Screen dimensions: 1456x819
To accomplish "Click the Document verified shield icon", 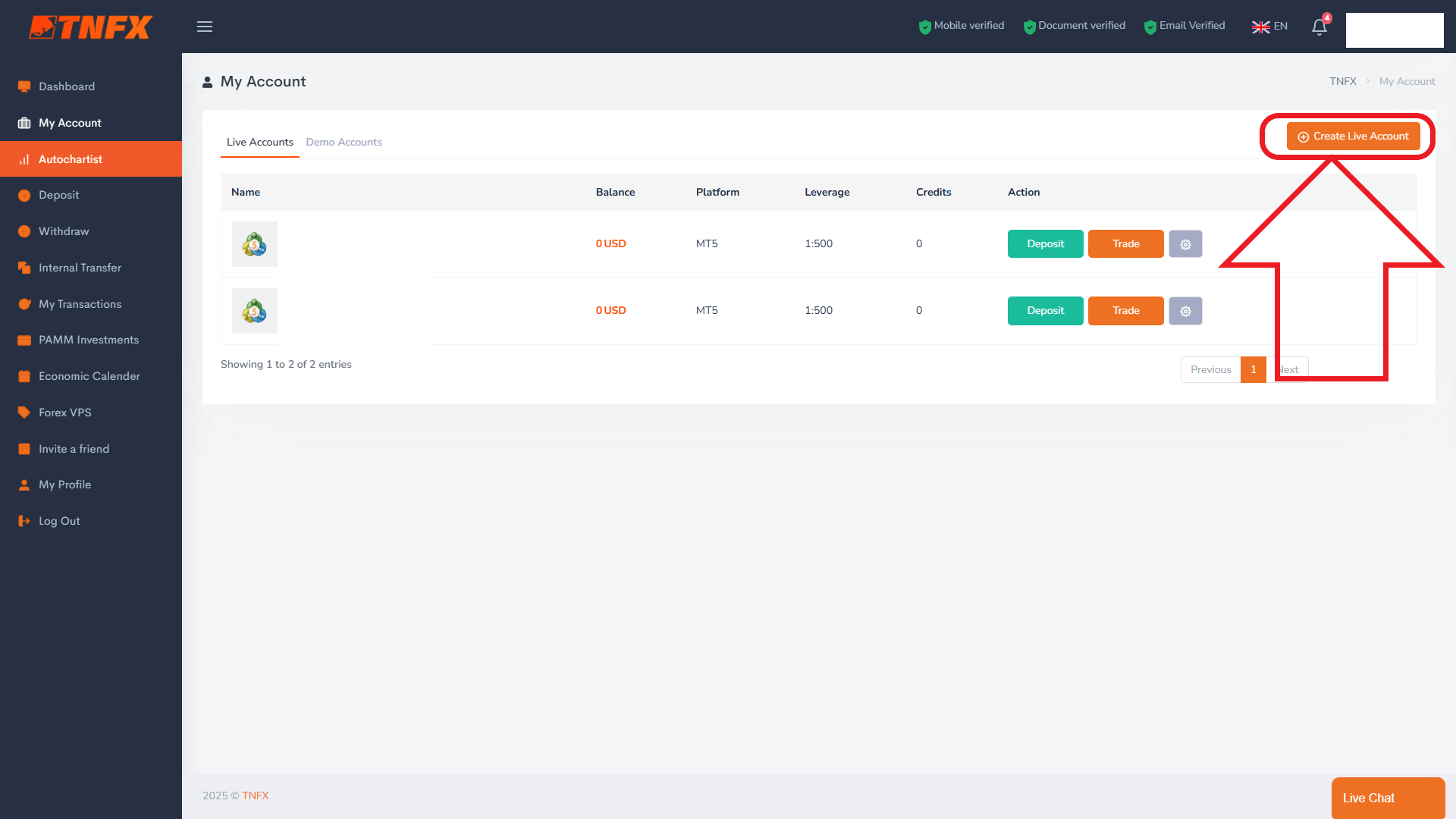I will [1029, 27].
